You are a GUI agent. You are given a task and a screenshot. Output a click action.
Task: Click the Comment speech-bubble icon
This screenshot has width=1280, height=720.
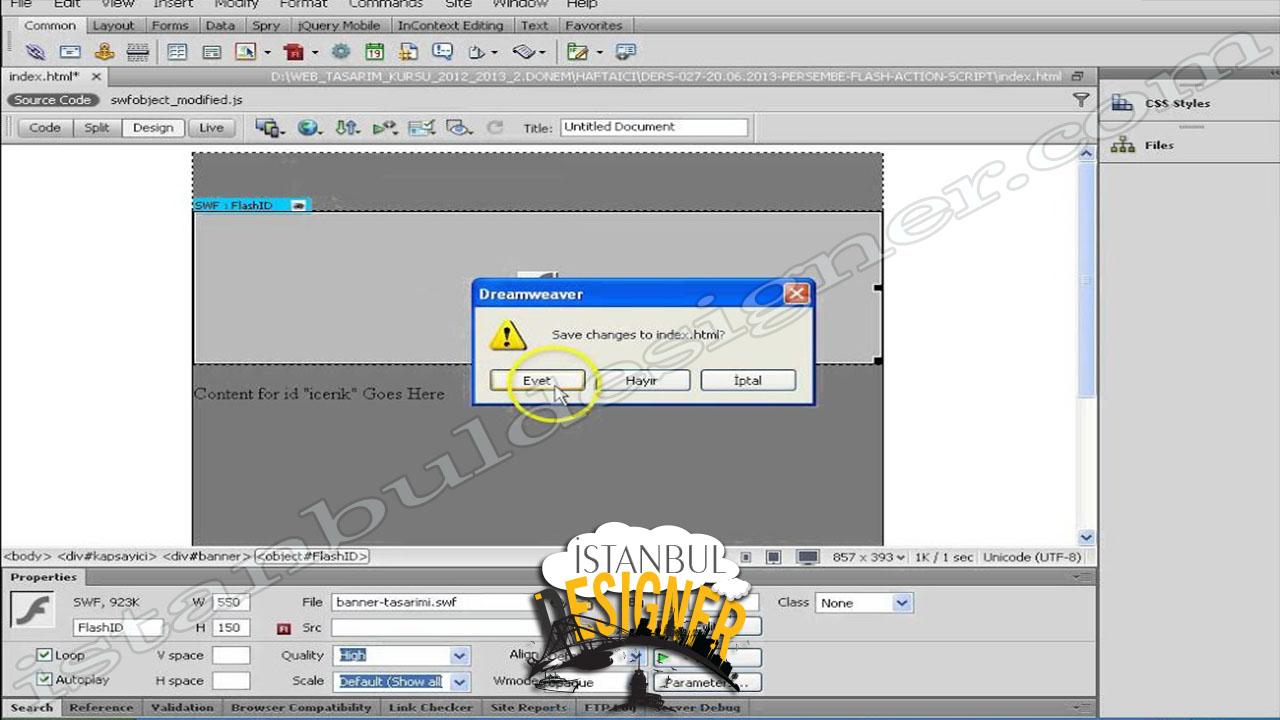tap(442, 52)
